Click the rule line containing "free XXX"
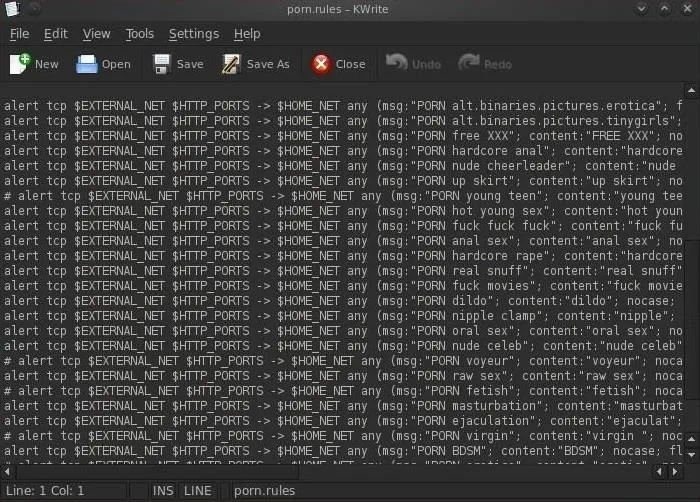The width and height of the screenshot is (700, 502). 343,136
